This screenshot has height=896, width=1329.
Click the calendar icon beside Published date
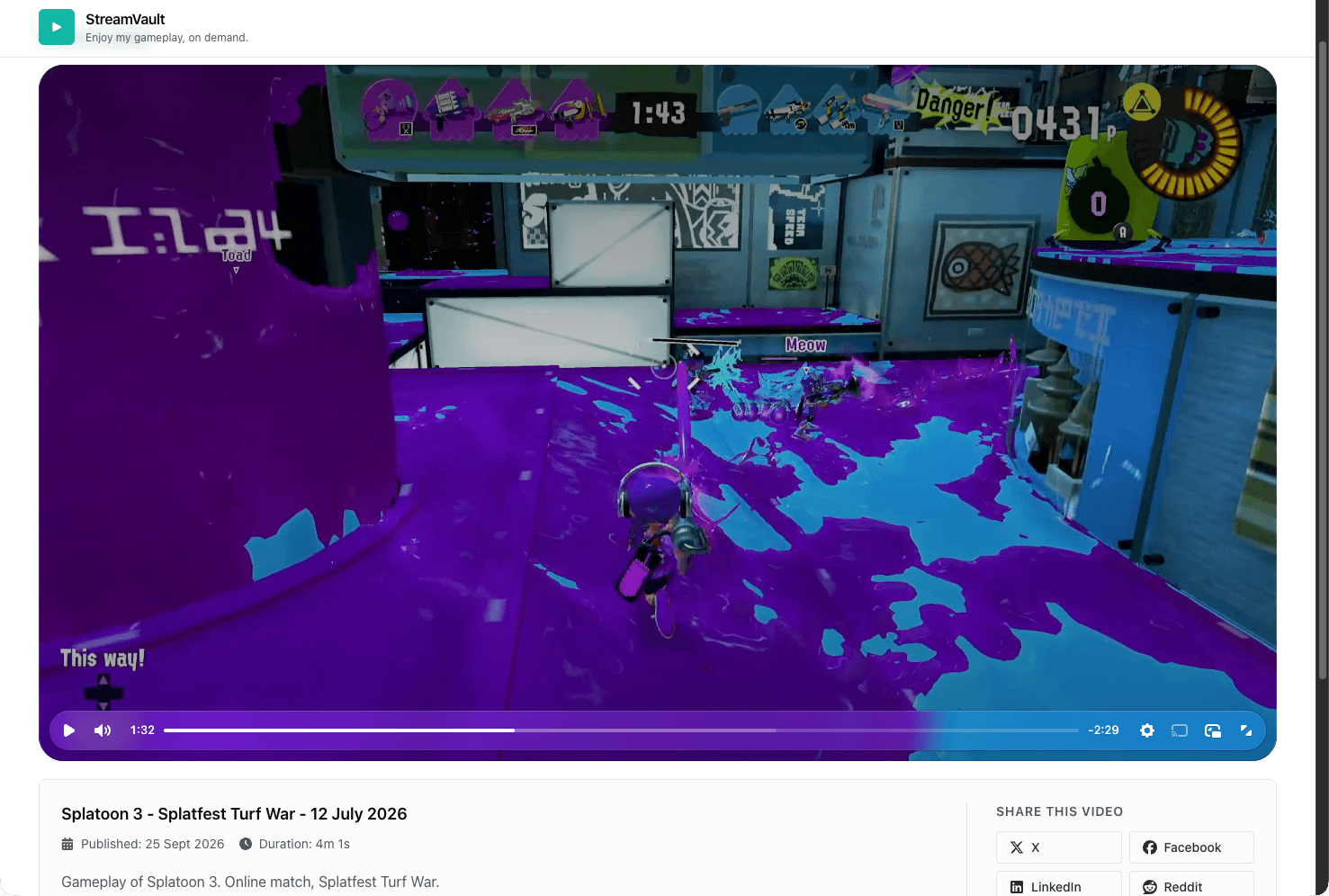pyautogui.click(x=67, y=844)
